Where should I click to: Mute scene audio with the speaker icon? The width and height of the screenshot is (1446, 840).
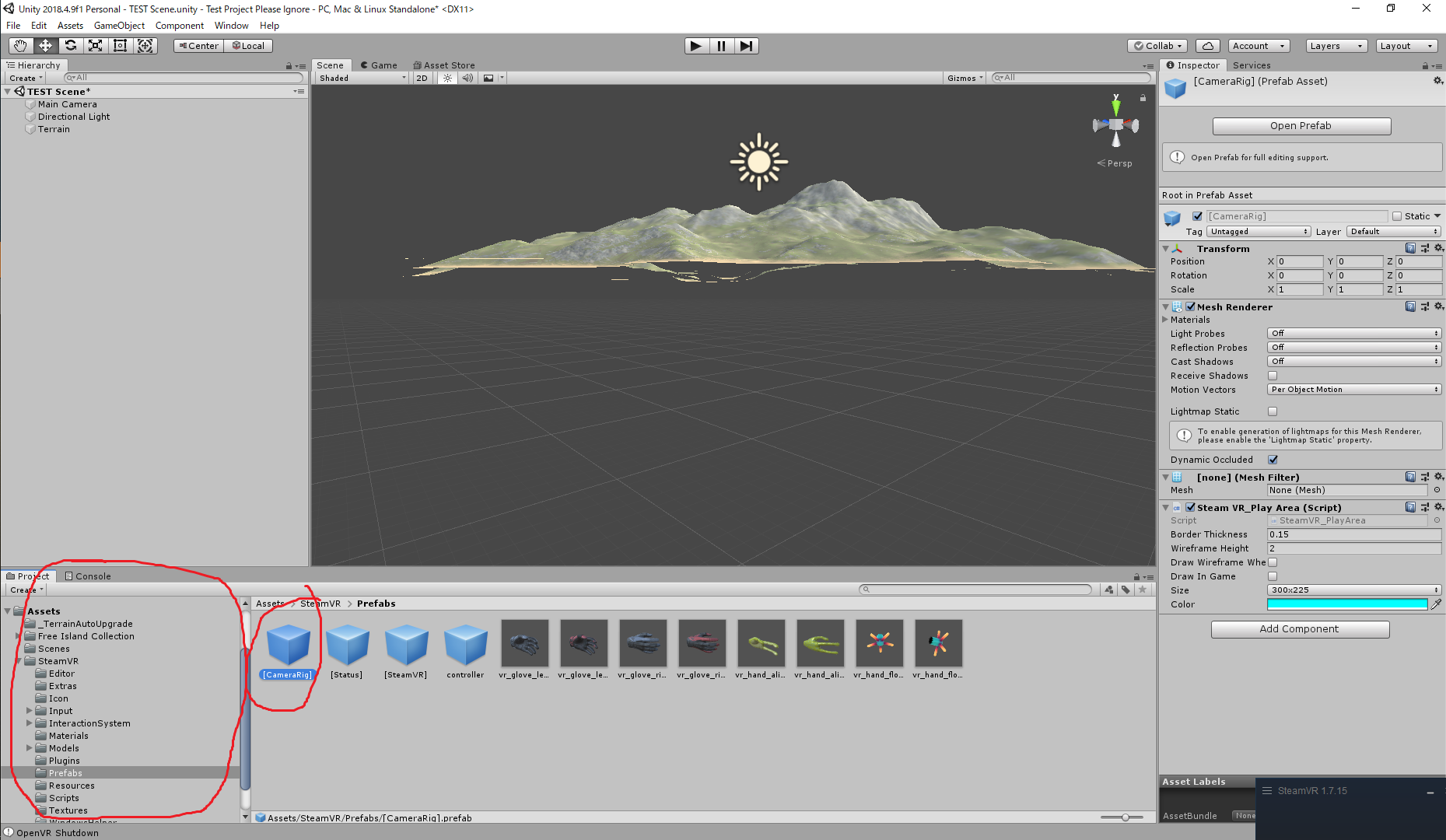pyautogui.click(x=467, y=77)
